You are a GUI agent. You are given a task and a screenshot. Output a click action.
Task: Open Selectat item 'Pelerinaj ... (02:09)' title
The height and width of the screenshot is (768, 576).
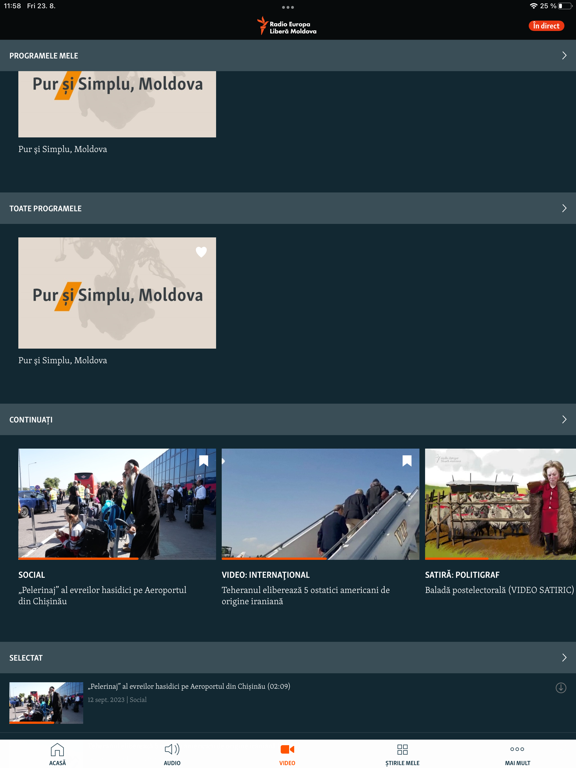coord(189,686)
